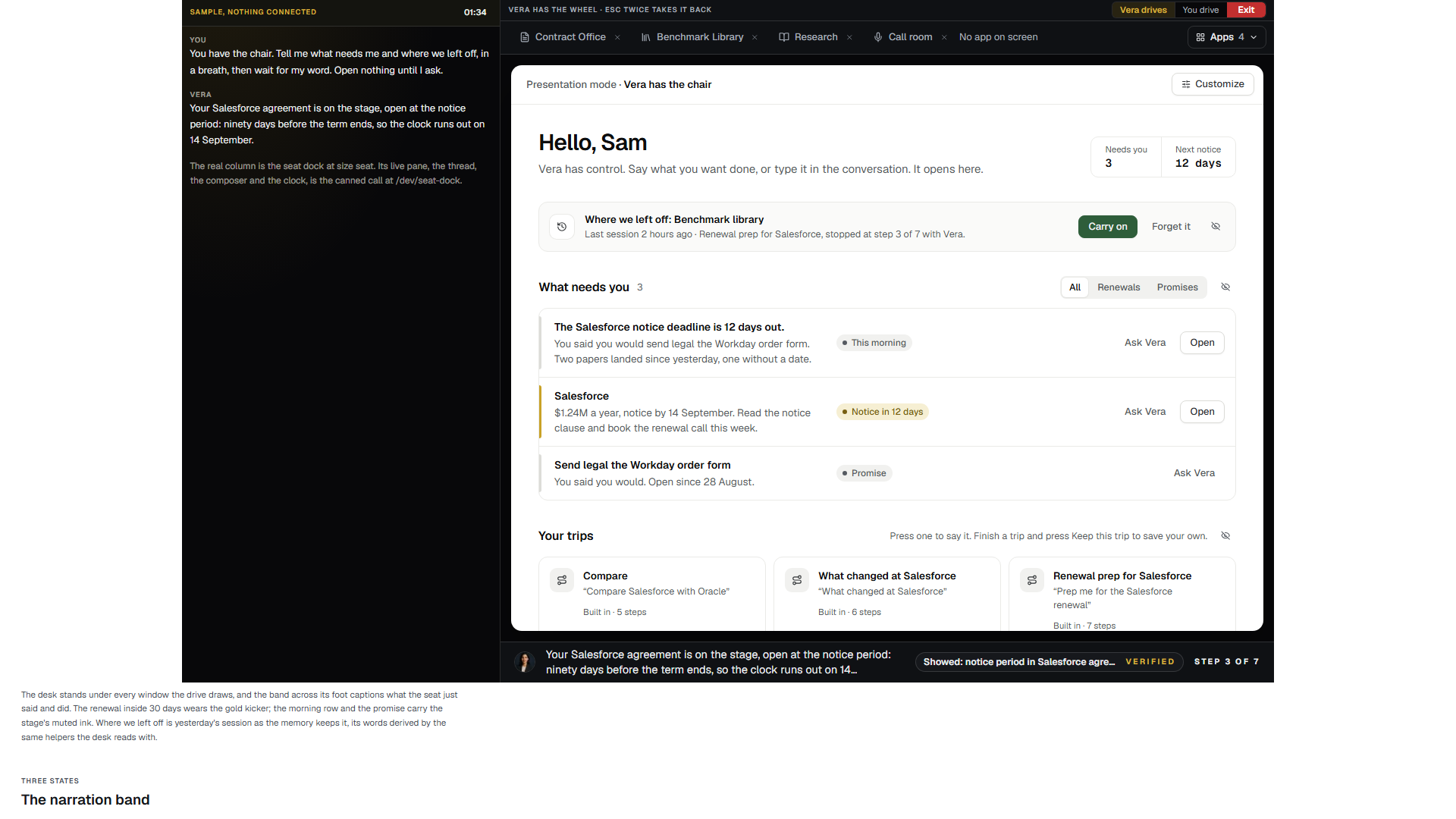
Task: Click the Benchmark Library tab icon
Action: point(646,37)
